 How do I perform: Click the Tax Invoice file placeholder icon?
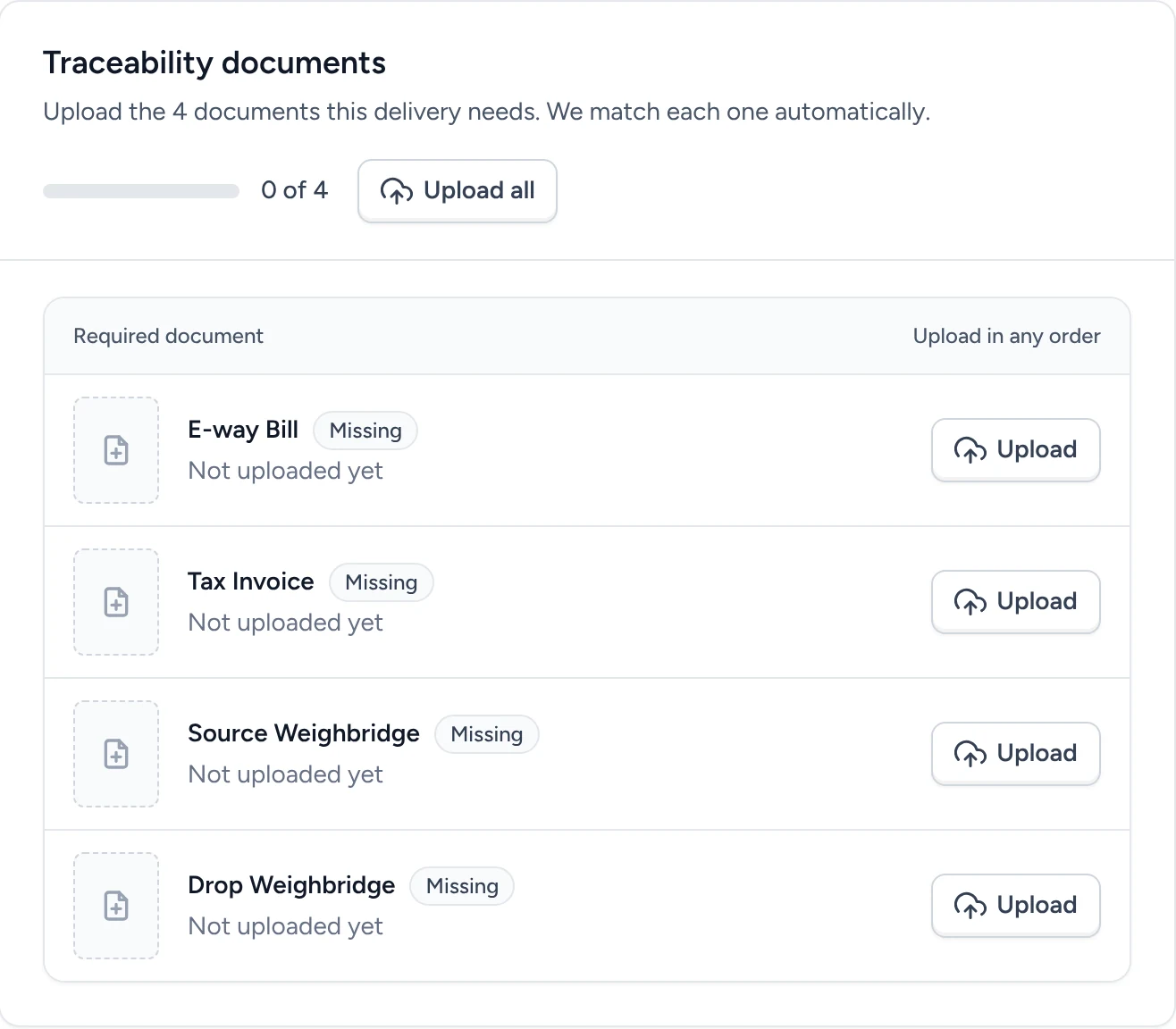pyautogui.click(x=116, y=602)
